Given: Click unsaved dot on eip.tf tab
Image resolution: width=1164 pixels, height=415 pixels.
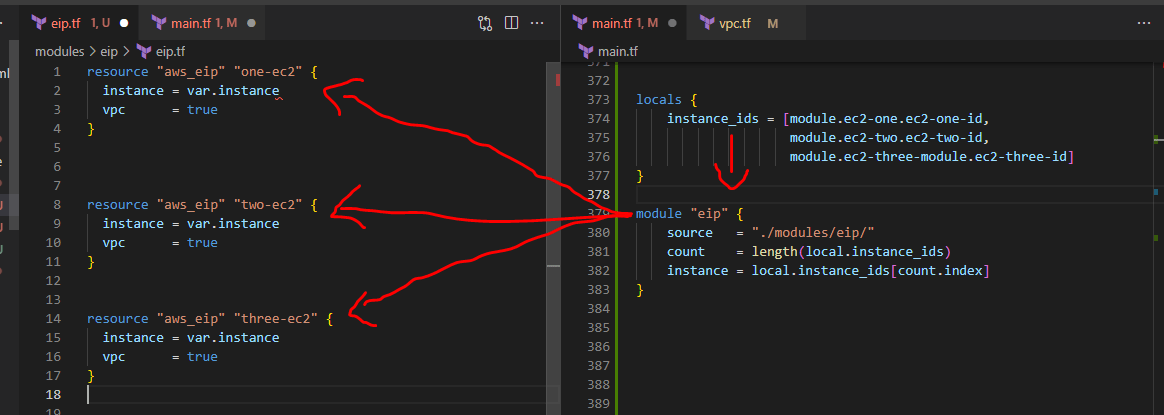Looking at the screenshot, I should click(x=124, y=23).
